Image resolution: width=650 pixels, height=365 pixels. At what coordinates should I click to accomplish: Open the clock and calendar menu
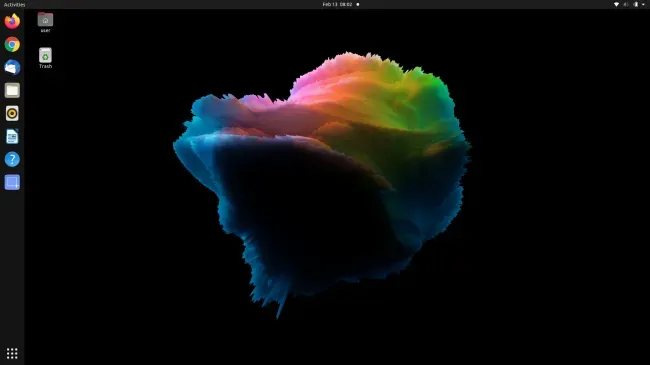[x=337, y=4]
